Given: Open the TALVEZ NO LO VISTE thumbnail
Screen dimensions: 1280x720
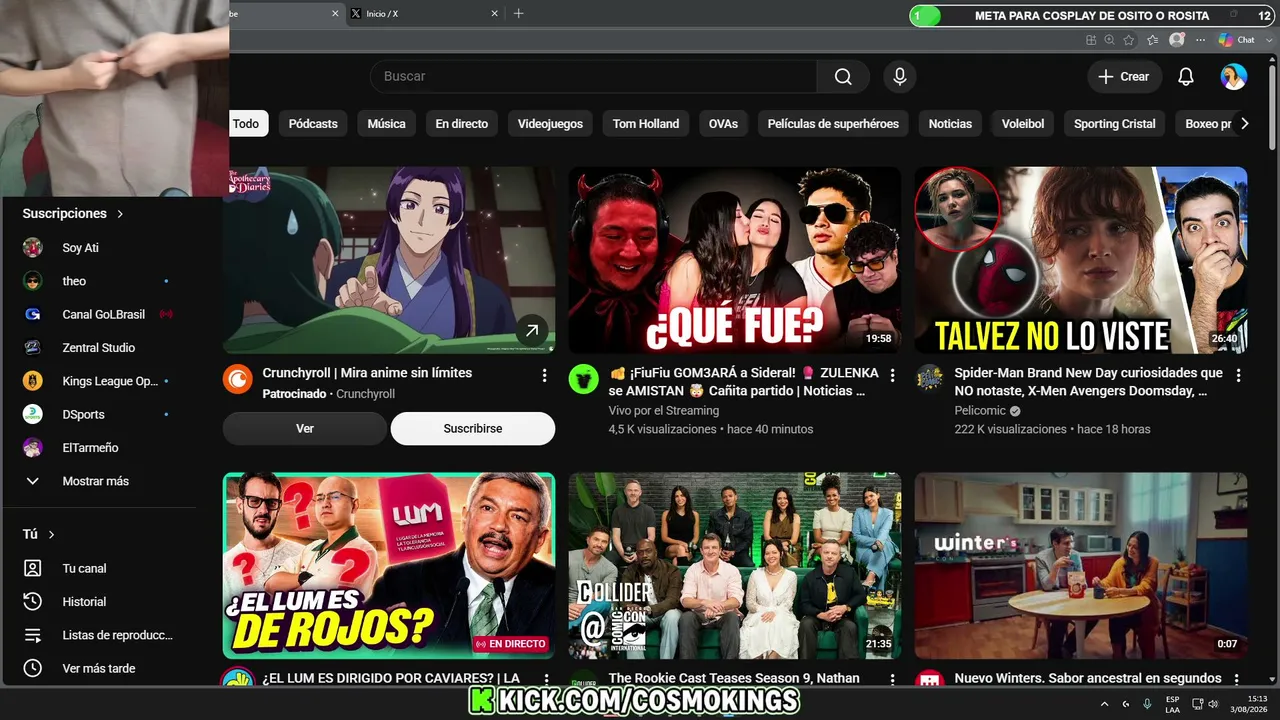Looking at the screenshot, I should (1081, 260).
